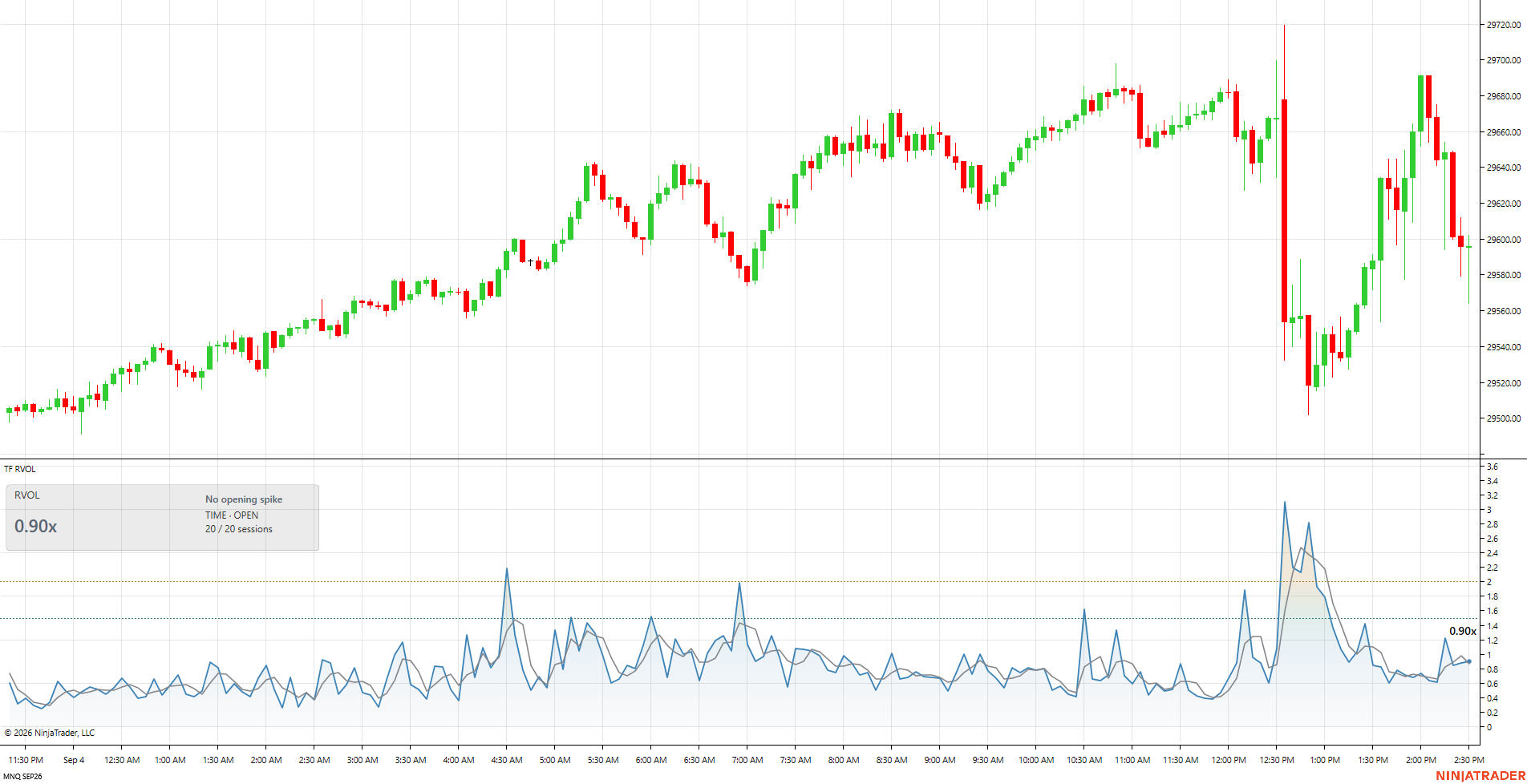Image resolution: width=1527 pixels, height=784 pixels.
Task: Click the 12:30 AM time axis label
Action: click(122, 760)
